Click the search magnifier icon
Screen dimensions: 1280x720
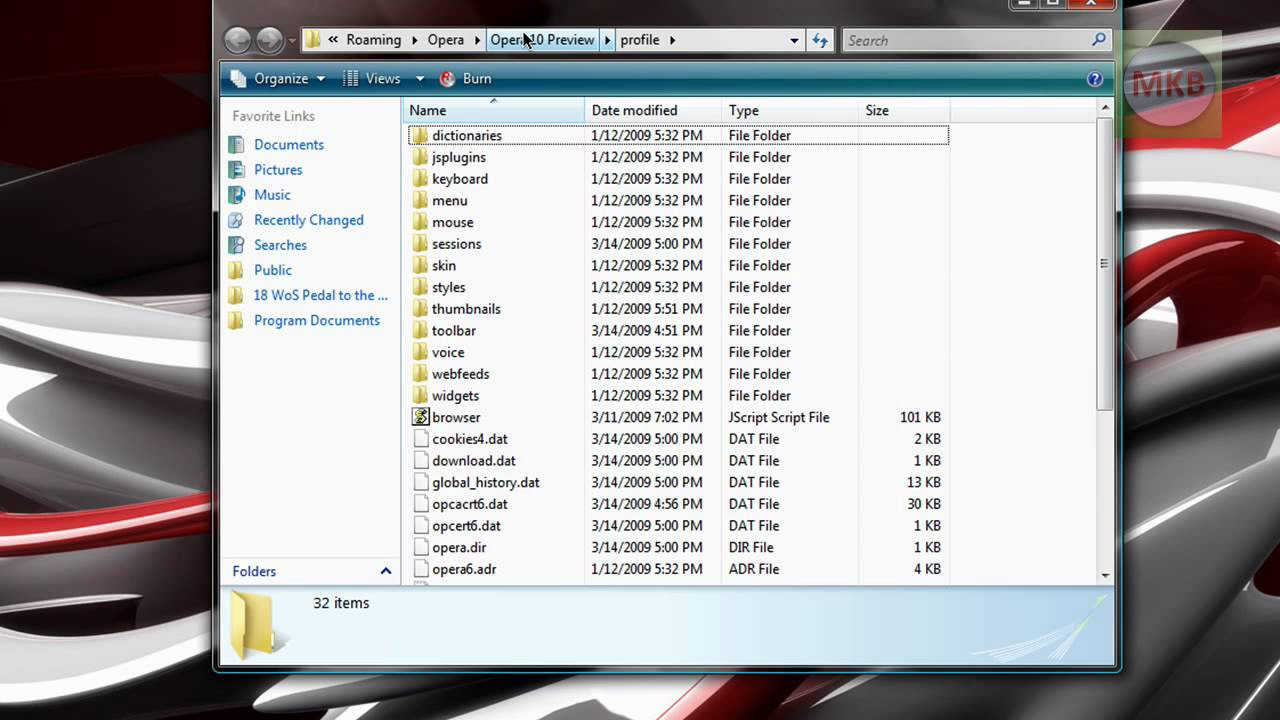[1099, 40]
